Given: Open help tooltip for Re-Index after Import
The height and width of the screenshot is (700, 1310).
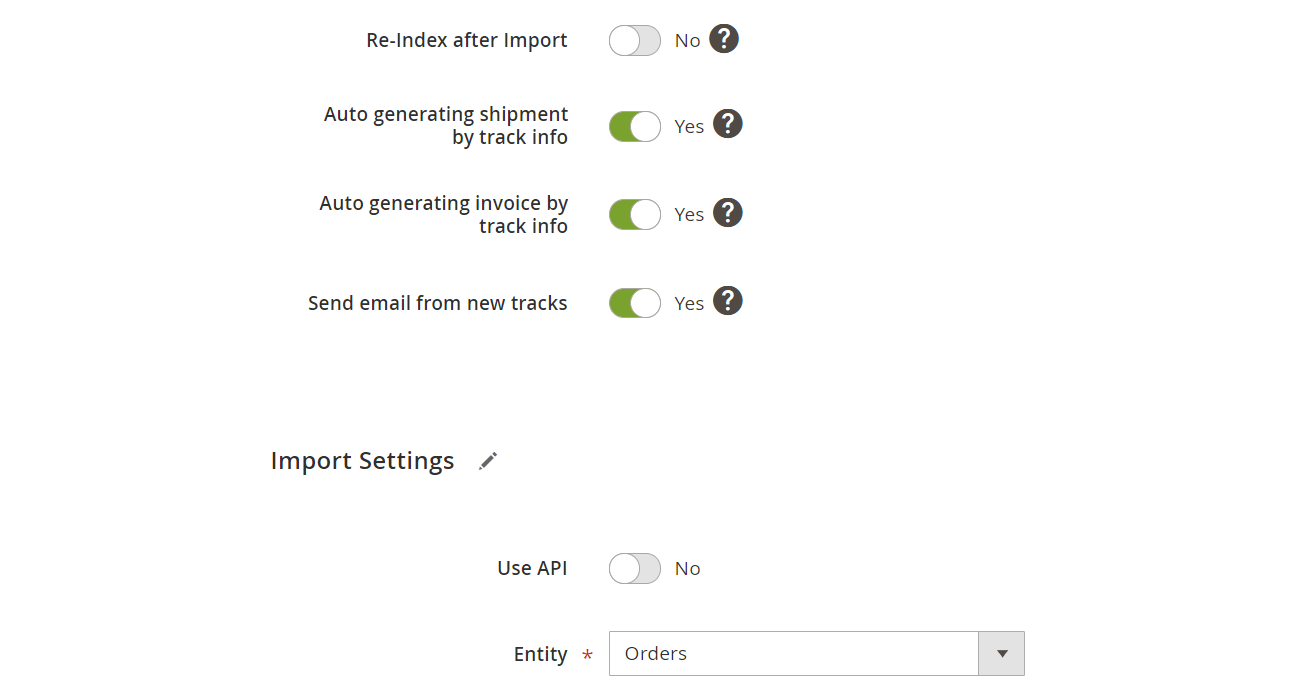Looking at the screenshot, I should click(x=724, y=39).
